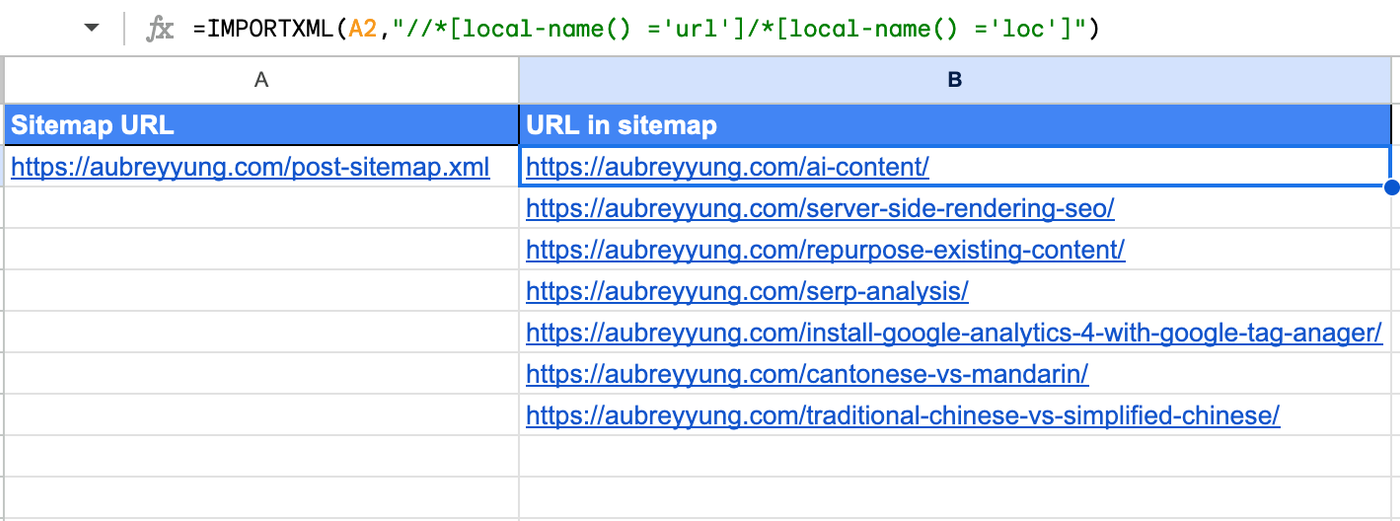Select the 'Sitemap URL' header cell
The height and width of the screenshot is (521, 1400).
[262, 125]
